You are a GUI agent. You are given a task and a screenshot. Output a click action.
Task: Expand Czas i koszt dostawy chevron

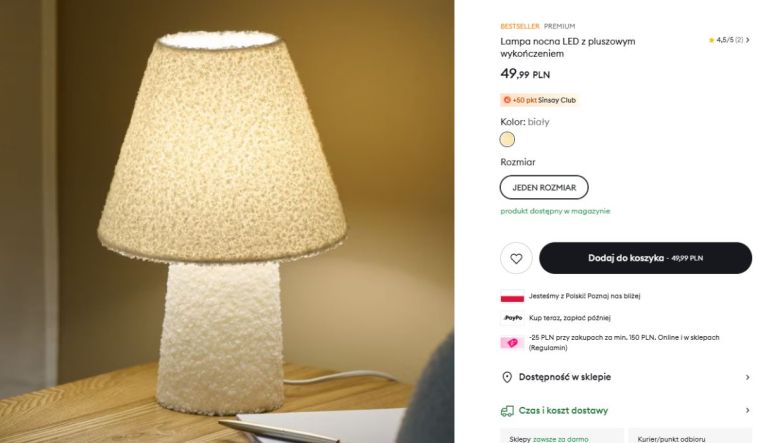pyautogui.click(x=747, y=411)
